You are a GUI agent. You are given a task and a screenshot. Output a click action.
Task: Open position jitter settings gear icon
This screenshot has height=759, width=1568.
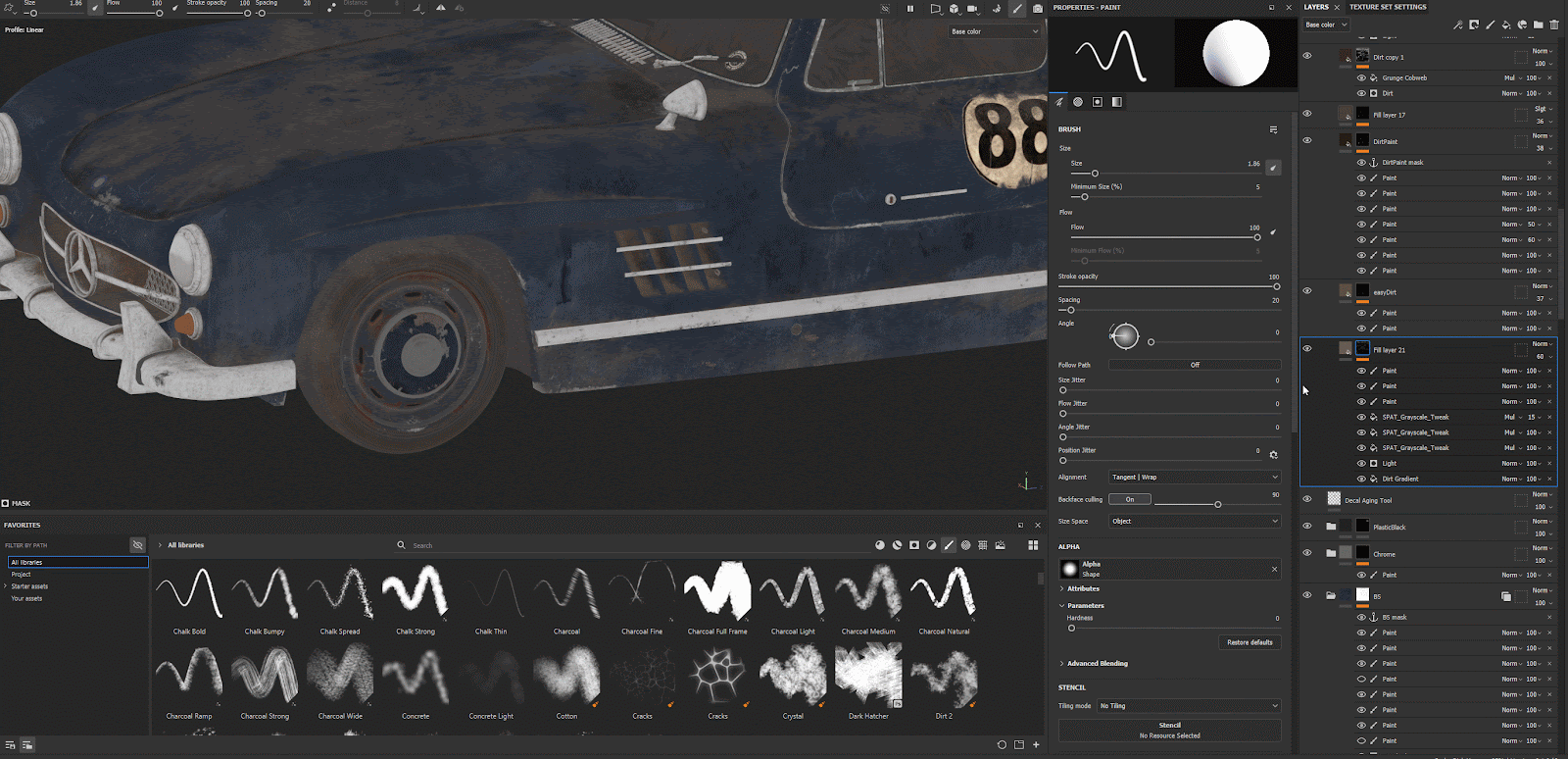(1273, 455)
